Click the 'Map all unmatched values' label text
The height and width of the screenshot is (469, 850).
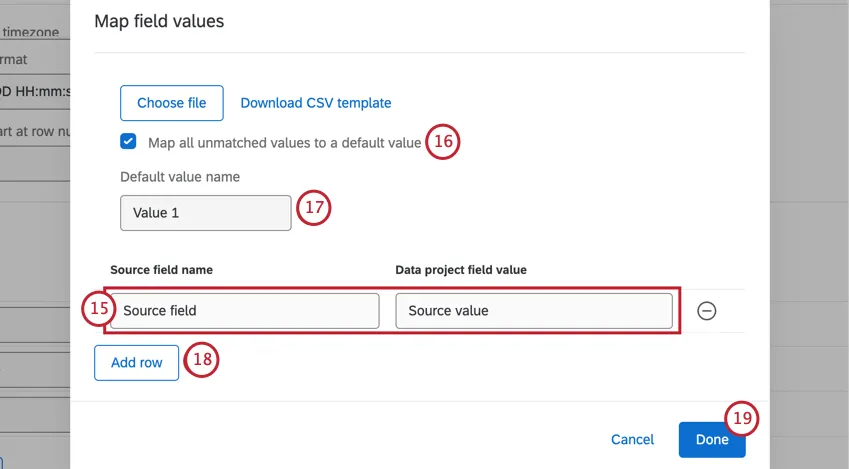click(284, 143)
